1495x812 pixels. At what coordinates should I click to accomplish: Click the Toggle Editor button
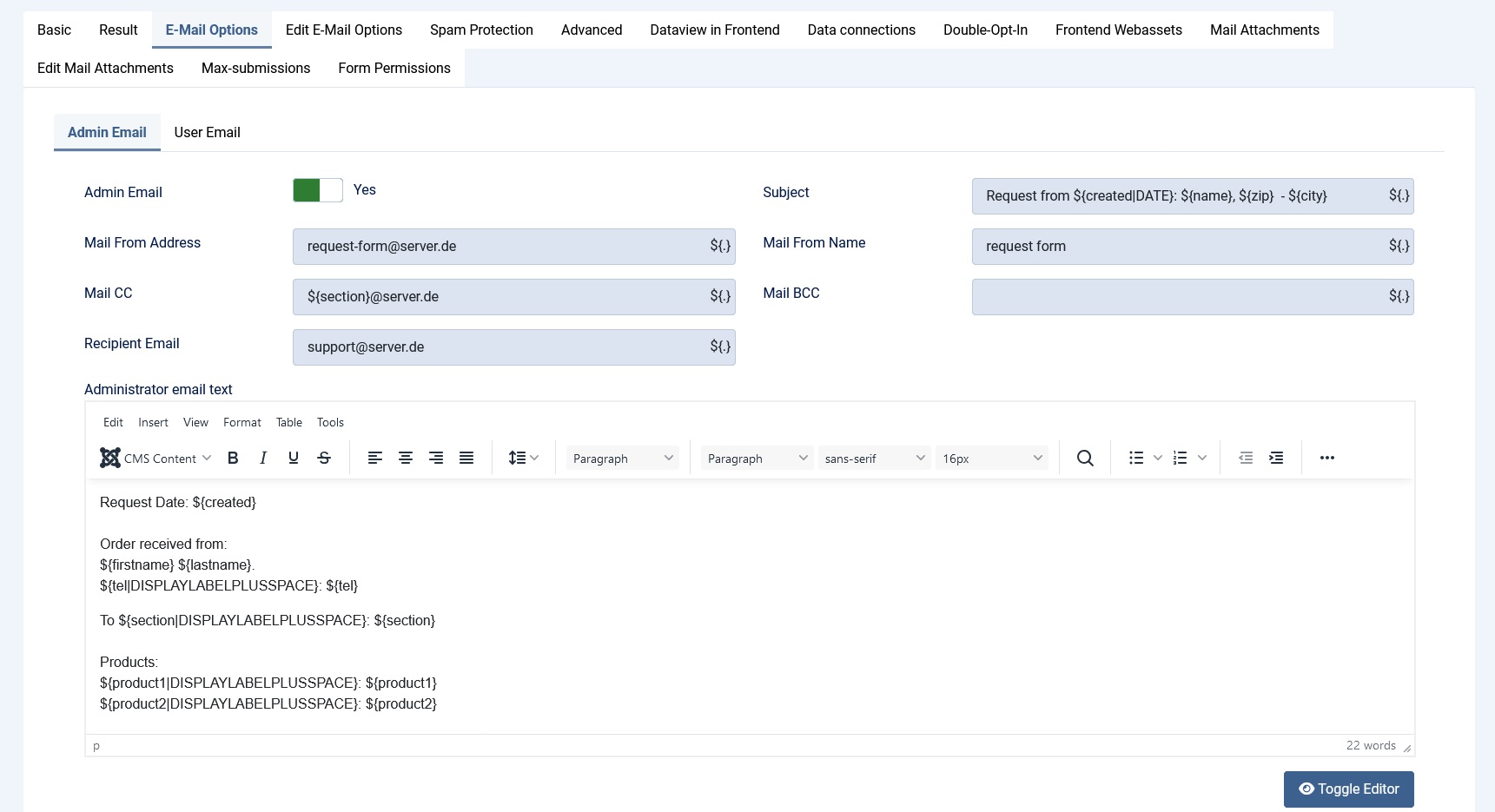(x=1348, y=789)
